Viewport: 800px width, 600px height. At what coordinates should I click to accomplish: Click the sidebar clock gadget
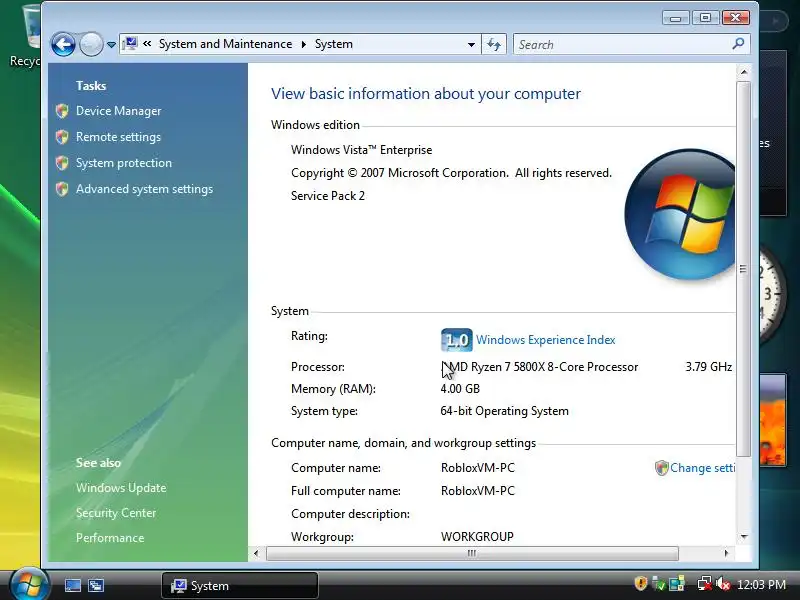pos(770,294)
